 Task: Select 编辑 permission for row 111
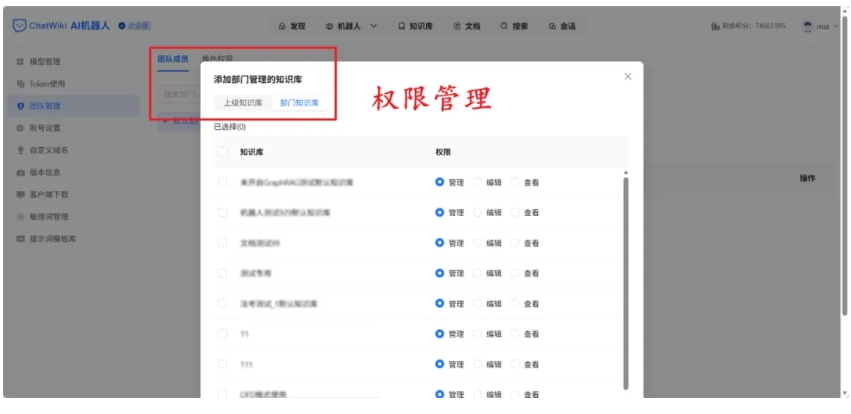coord(478,365)
